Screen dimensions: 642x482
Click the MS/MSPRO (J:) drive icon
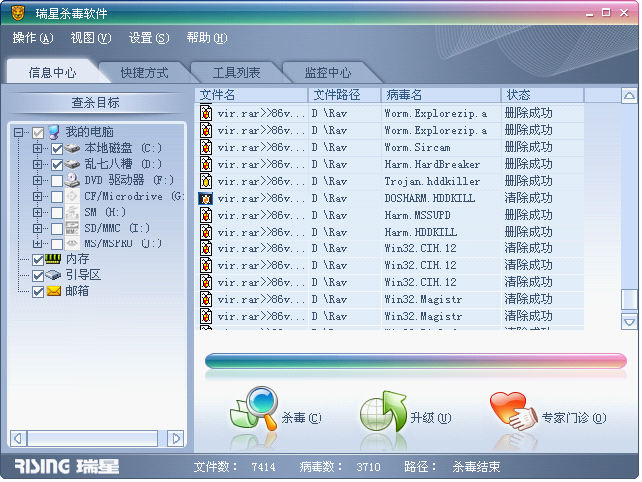72,244
